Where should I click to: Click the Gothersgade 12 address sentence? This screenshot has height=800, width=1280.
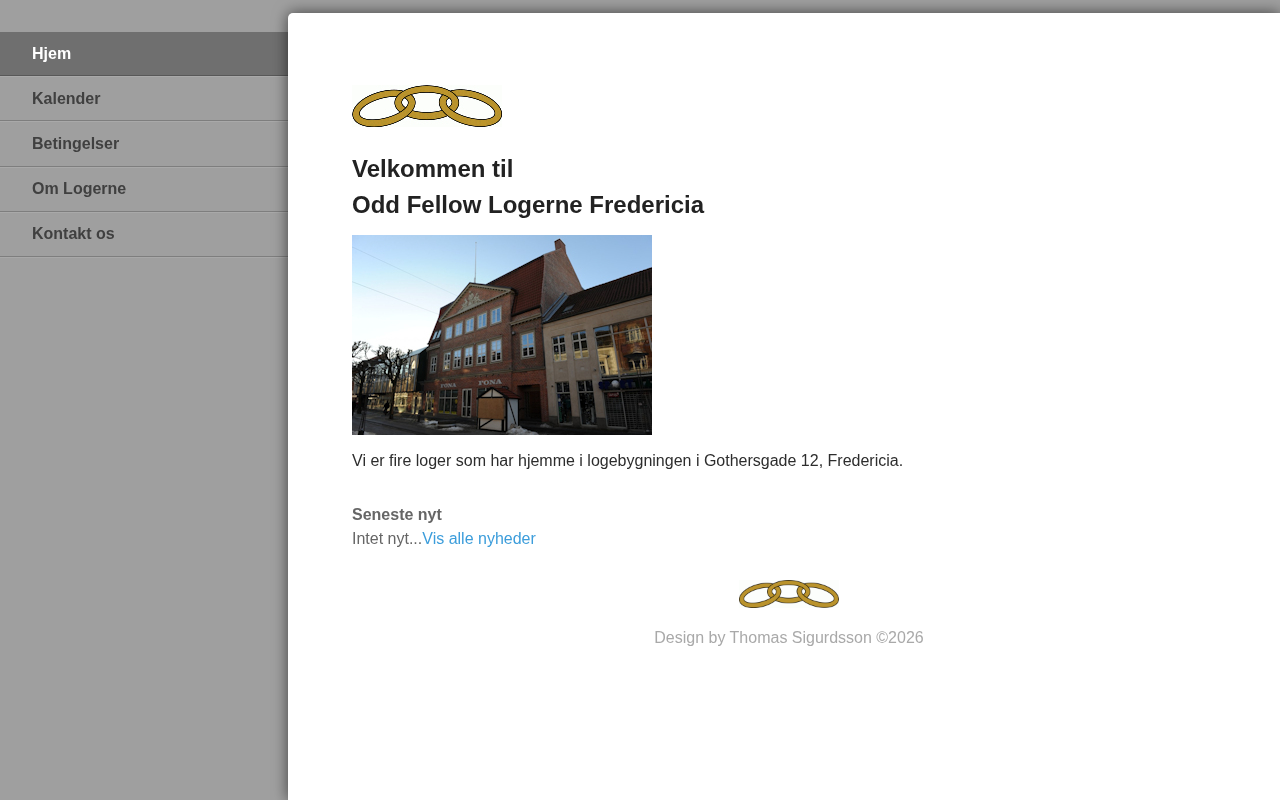point(627,461)
